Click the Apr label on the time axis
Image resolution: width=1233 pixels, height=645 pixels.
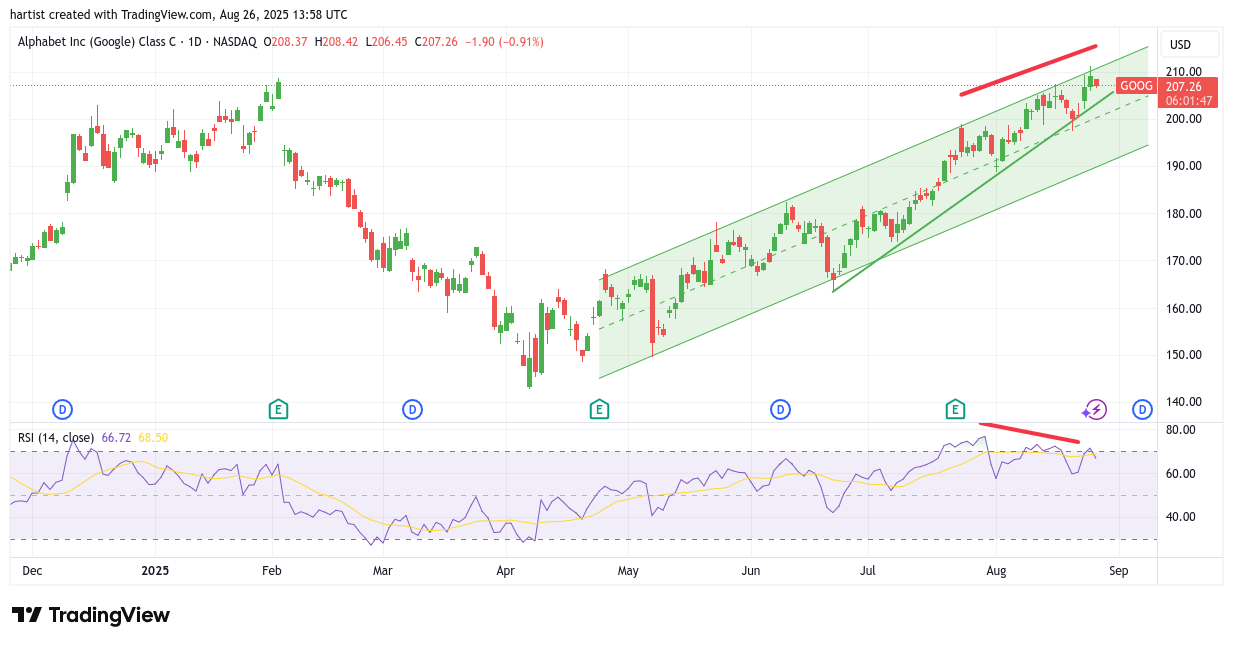[506, 571]
